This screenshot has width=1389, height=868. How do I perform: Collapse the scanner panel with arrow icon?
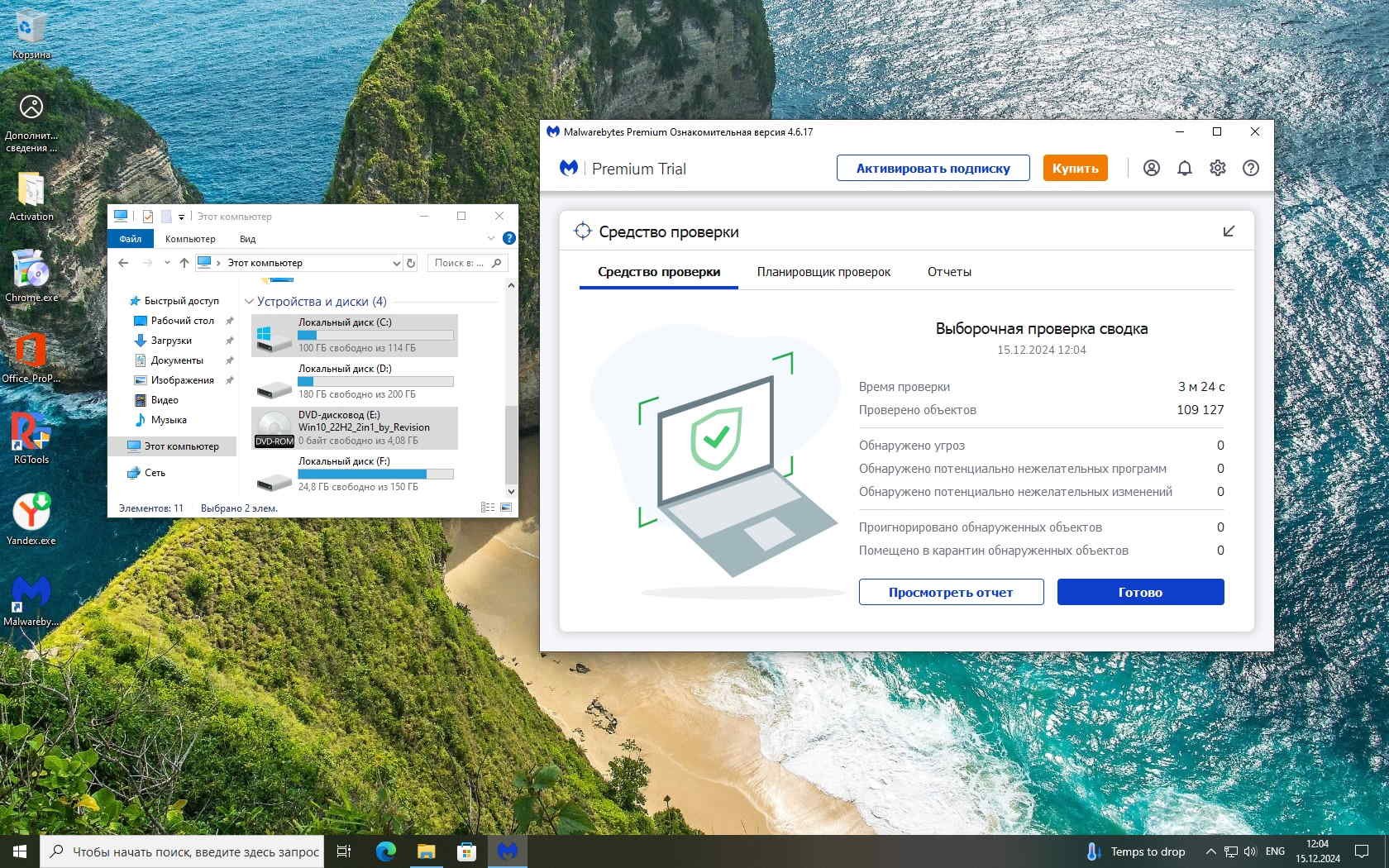tap(1229, 231)
